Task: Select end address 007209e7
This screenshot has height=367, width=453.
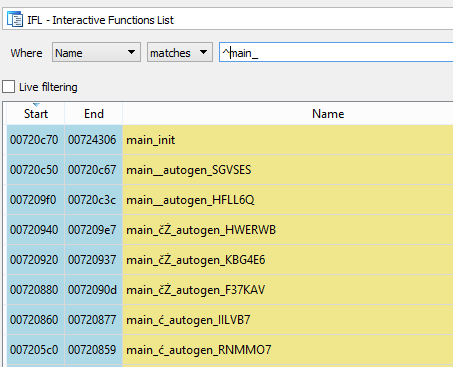Action: [94, 230]
